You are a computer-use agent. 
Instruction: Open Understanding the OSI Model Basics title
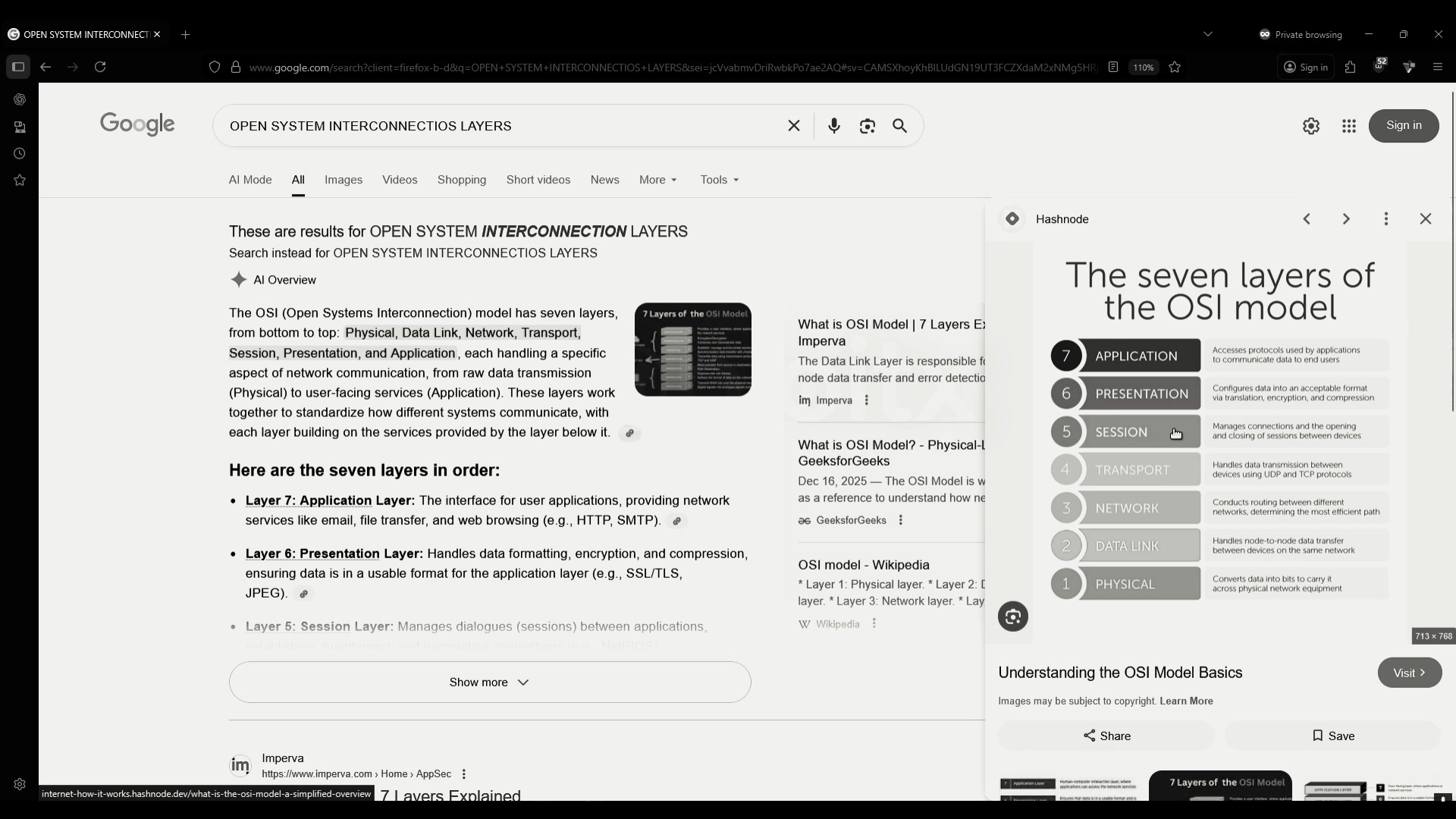(1120, 673)
